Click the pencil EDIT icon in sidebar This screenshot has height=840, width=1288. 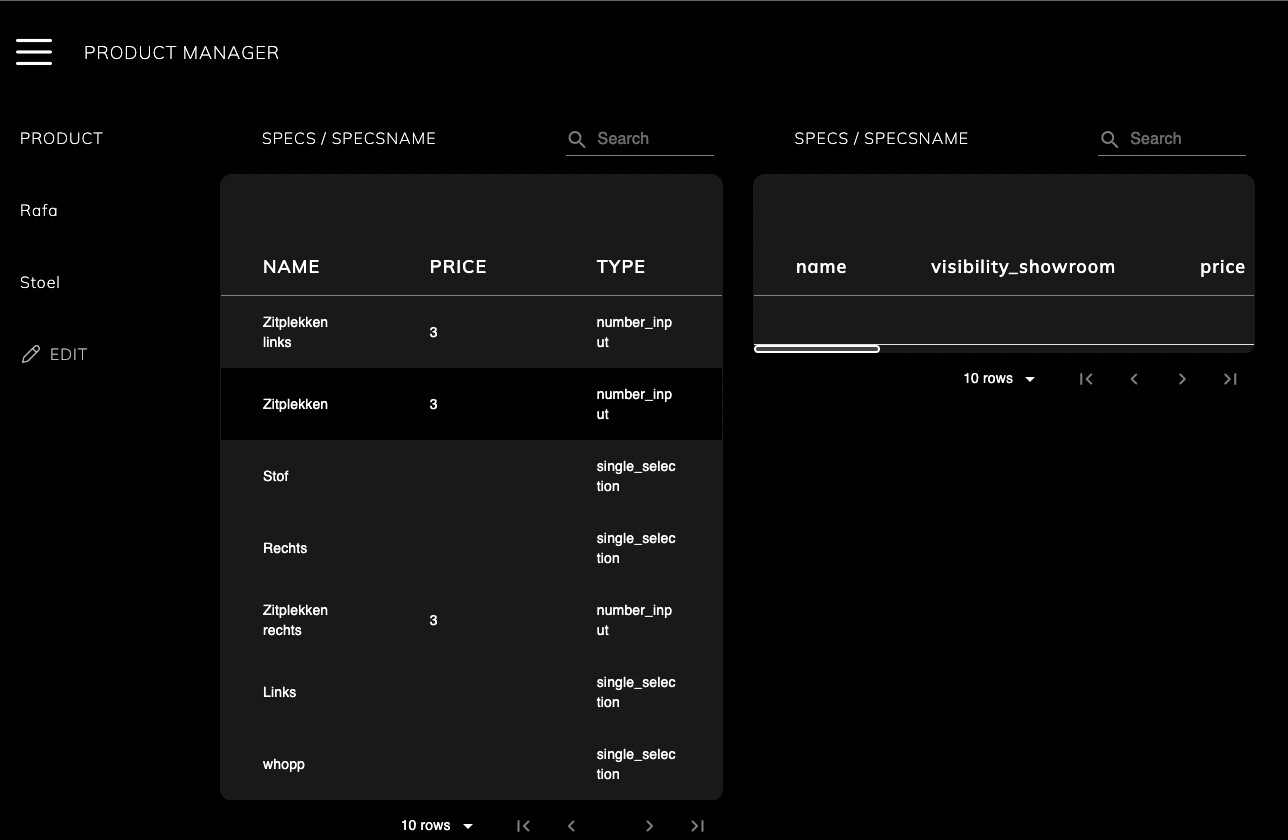click(31, 354)
